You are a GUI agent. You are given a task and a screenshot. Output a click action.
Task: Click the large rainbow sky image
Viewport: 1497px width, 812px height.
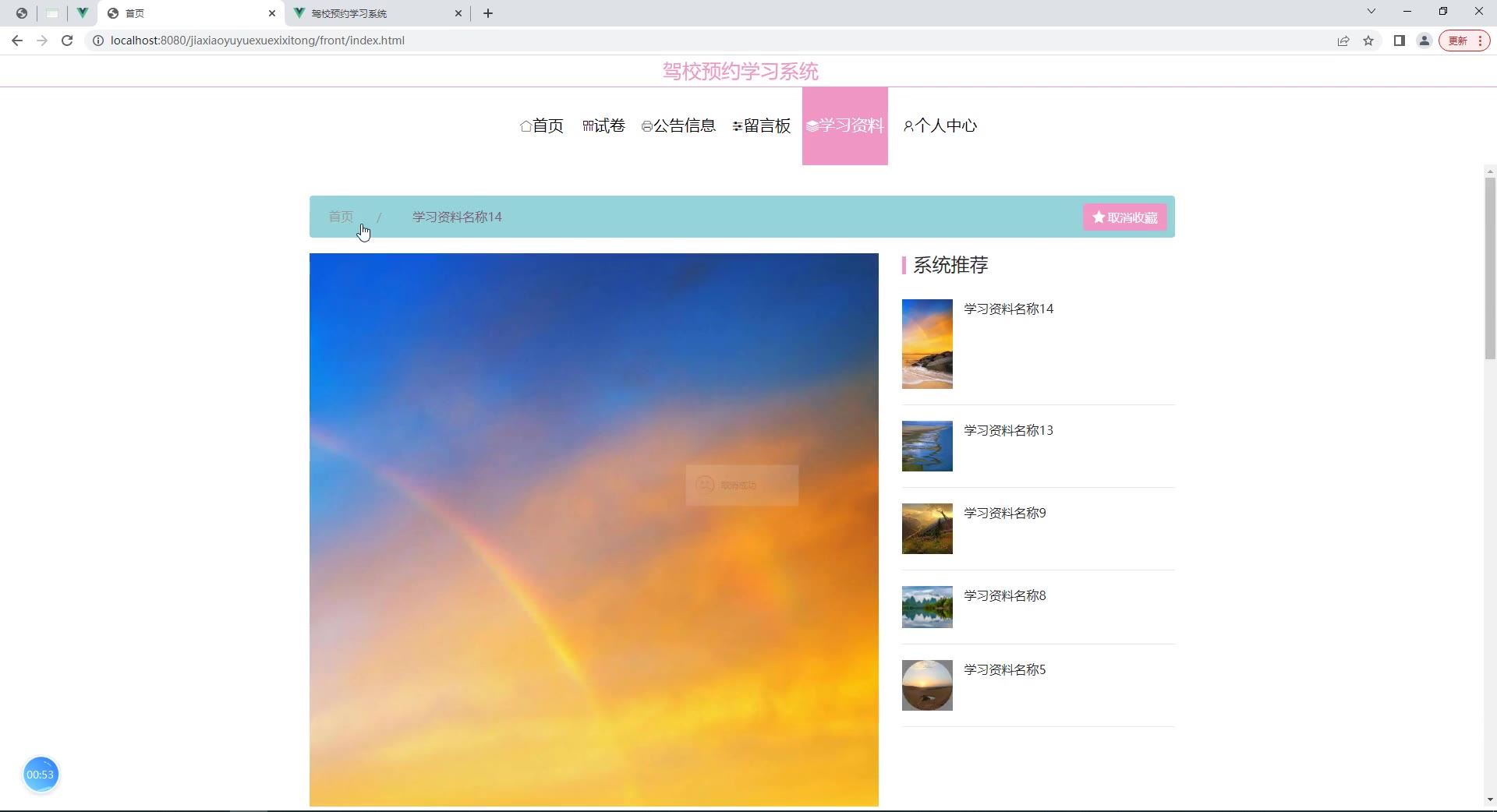click(594, 530)
